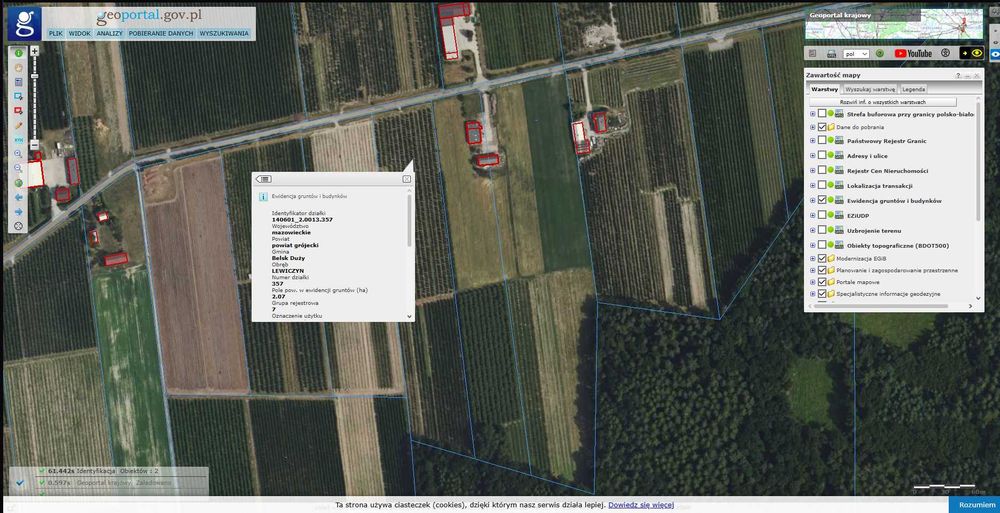
Task: Click back tag icon in info popup
Action: (x=264, y=179)
